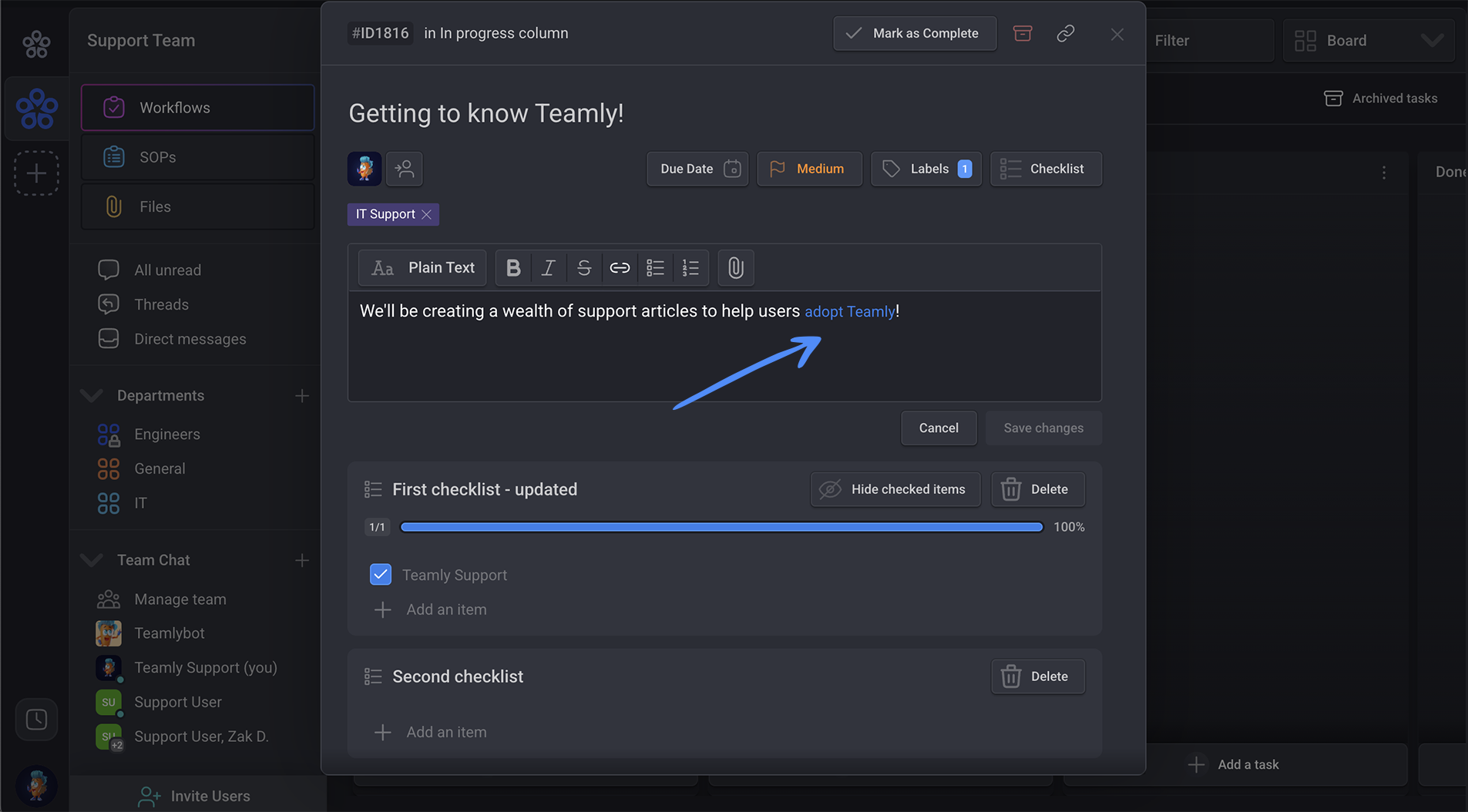The height and width of the screenshot is (812, 1468).
Task: Set the Due Date
Action: tap(697, 169)
